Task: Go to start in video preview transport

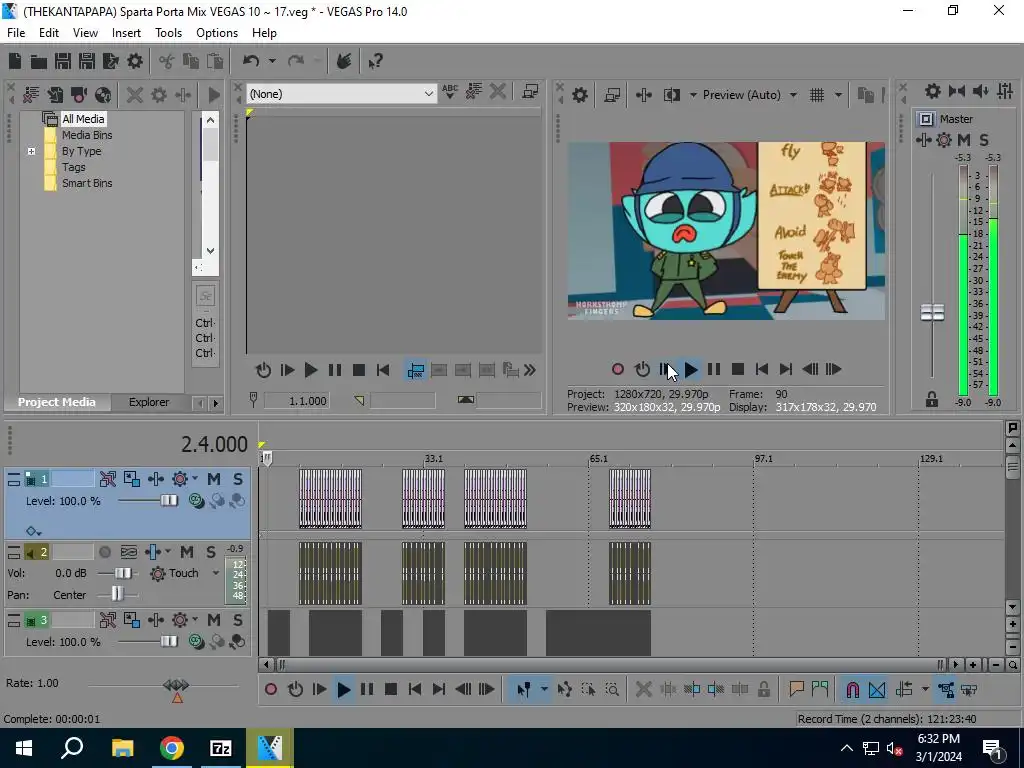Action: click(x=761, y=370)
